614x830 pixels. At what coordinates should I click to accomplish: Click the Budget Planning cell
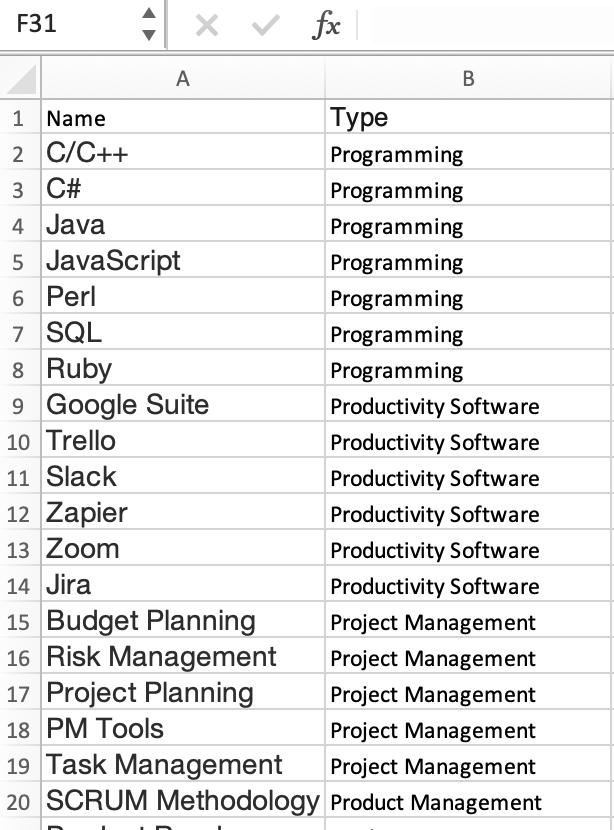pyautogui.click(x=183, y=621)
